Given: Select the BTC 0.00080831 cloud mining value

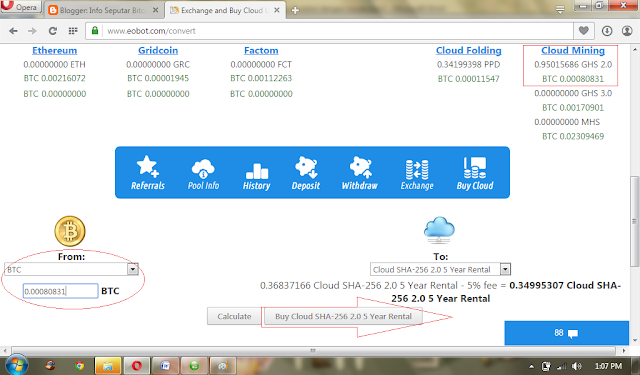Looking at the screenshot, I should 573,79.
